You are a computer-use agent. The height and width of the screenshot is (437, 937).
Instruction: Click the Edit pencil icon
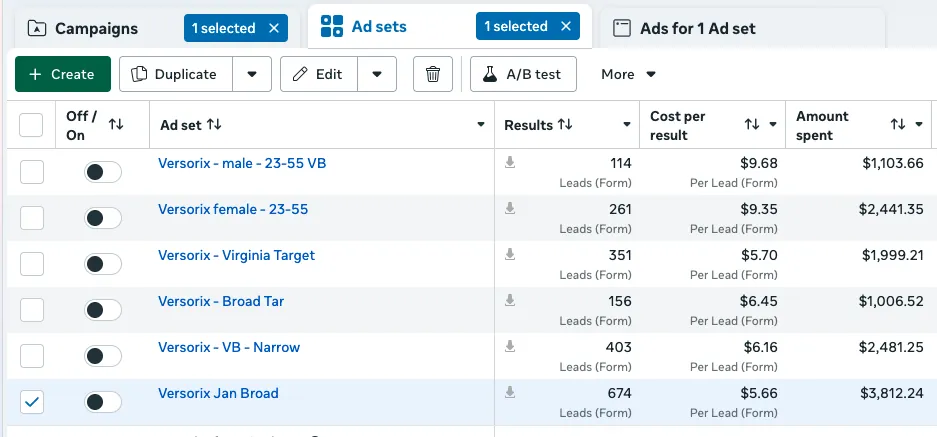pos(300,74)
